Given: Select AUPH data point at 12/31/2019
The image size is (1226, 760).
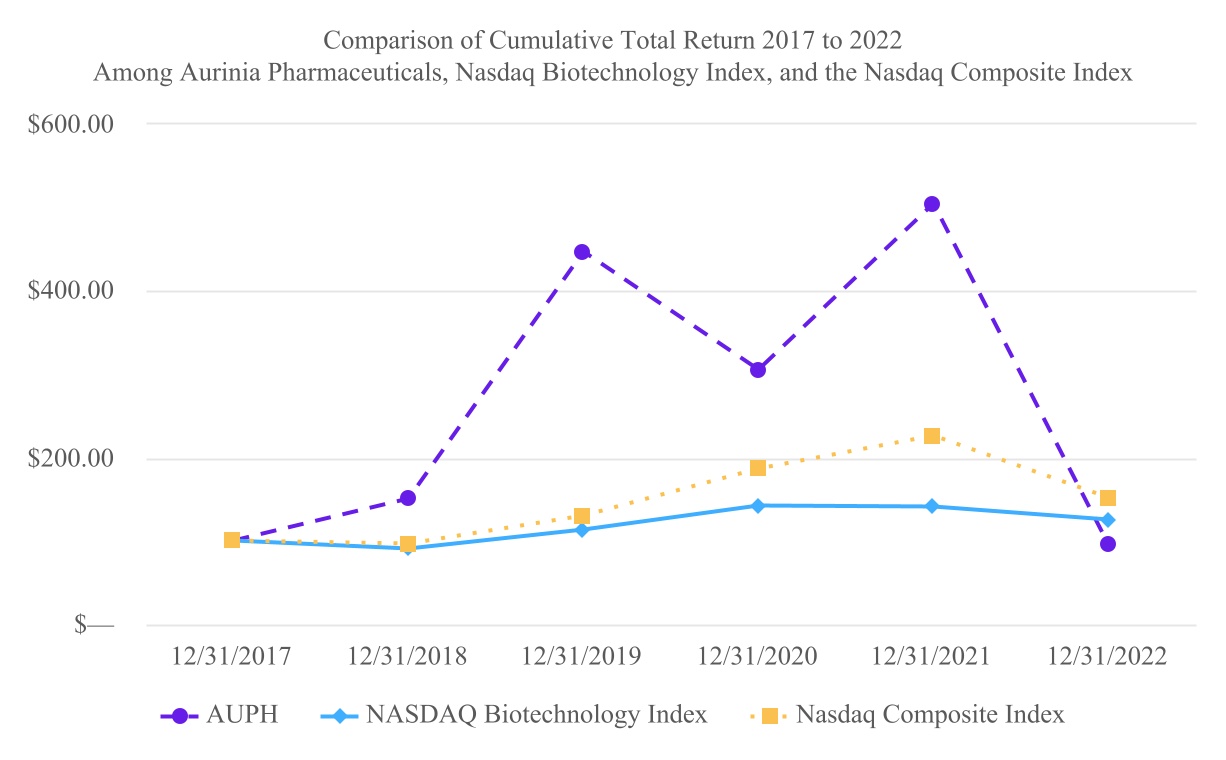Looking at the screenshot, I should point(582,252).
